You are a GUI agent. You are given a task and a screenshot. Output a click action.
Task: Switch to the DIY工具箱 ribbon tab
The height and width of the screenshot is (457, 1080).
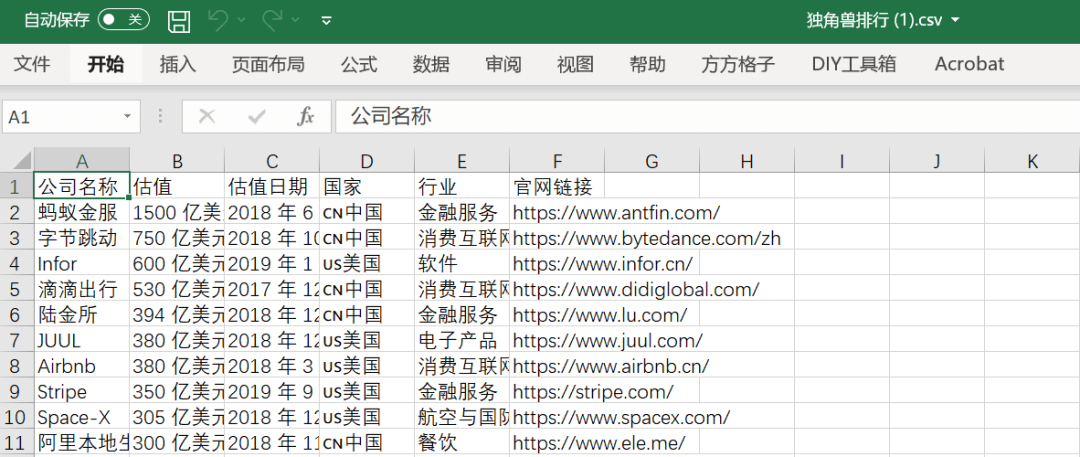854,64
